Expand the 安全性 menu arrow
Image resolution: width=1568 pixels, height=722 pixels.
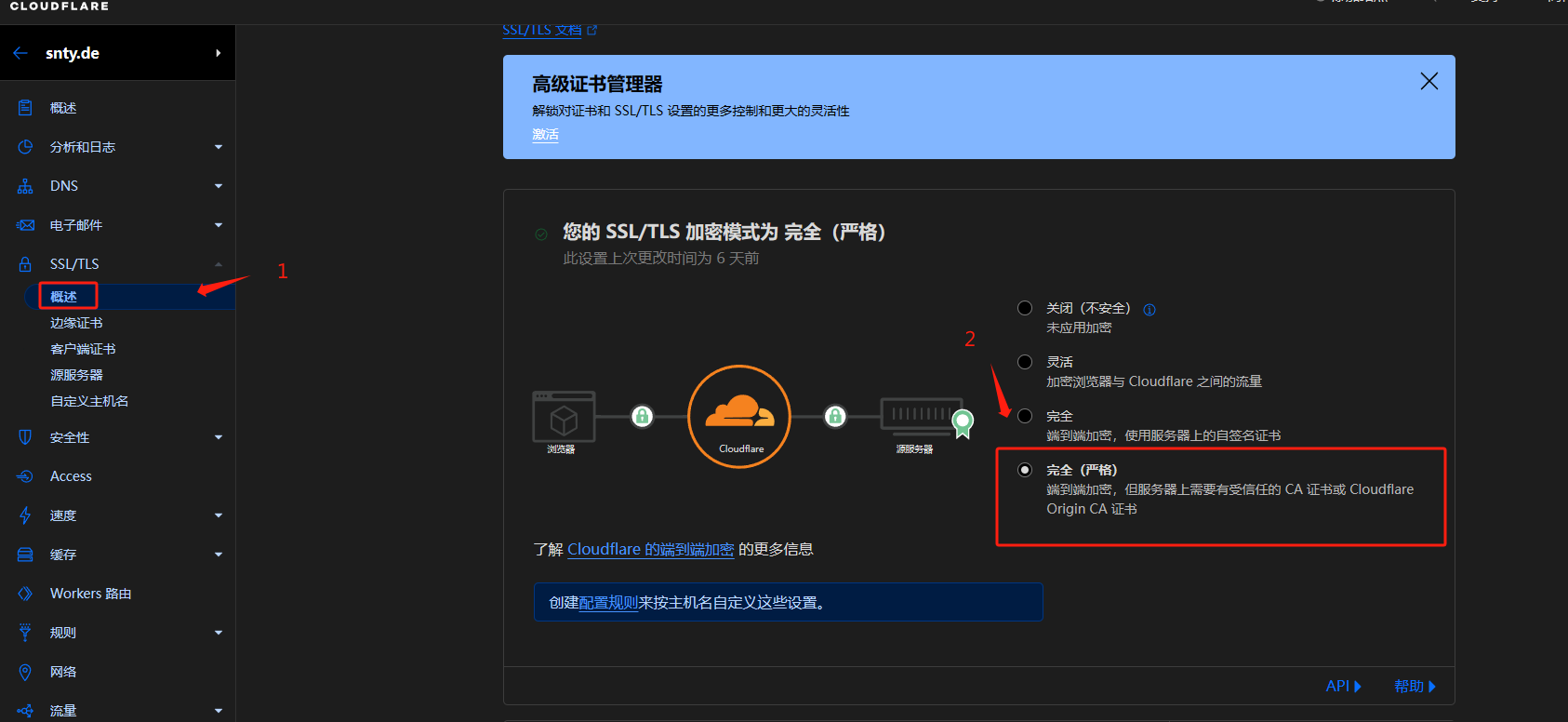(x=219, y=437)
